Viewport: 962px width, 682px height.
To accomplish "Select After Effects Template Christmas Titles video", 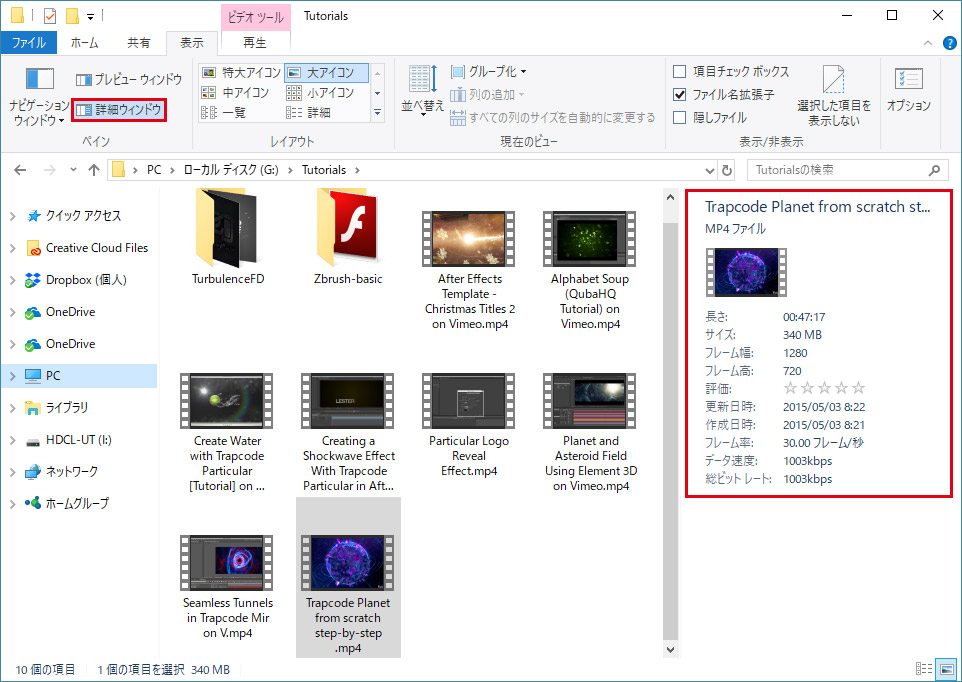I will point(469,270).
